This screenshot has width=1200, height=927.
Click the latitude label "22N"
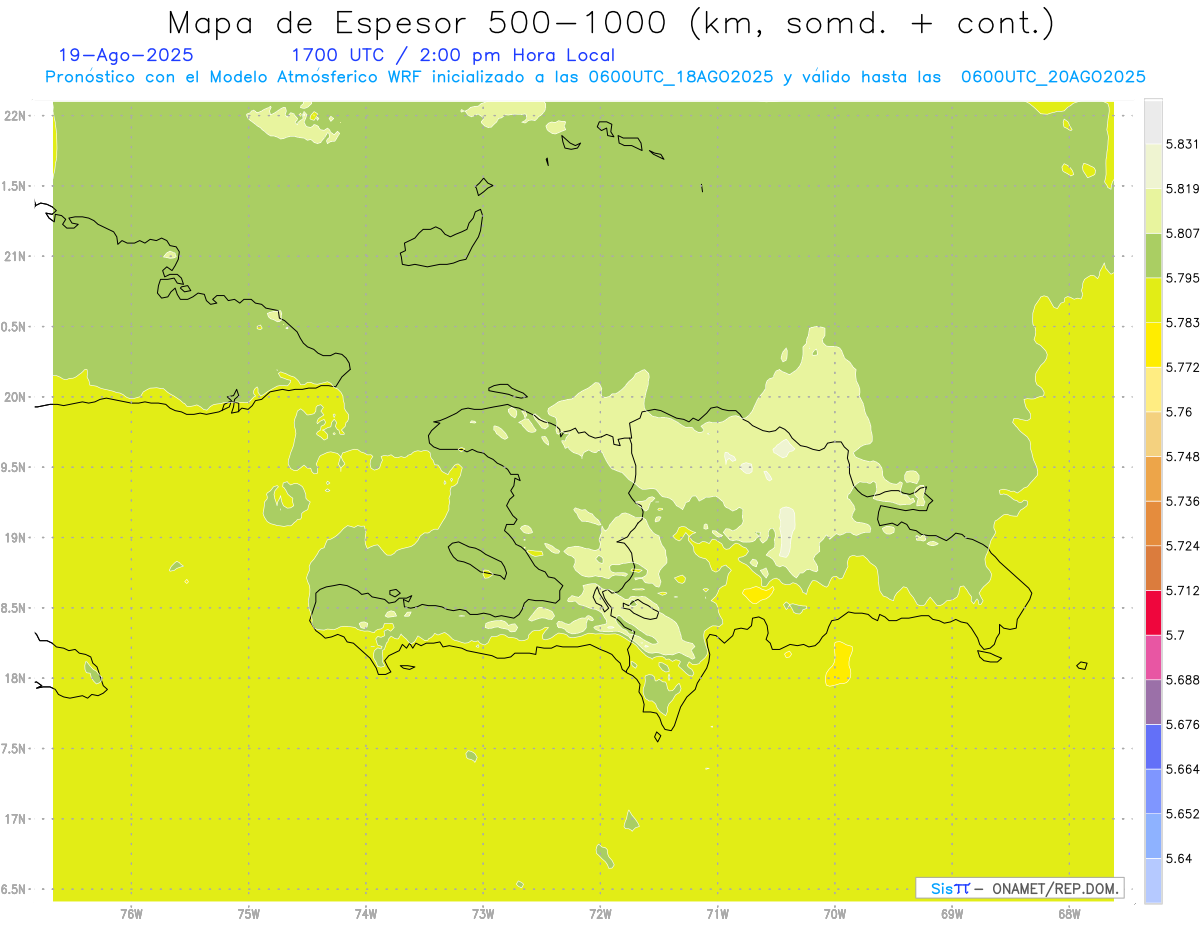coord(14,116)
